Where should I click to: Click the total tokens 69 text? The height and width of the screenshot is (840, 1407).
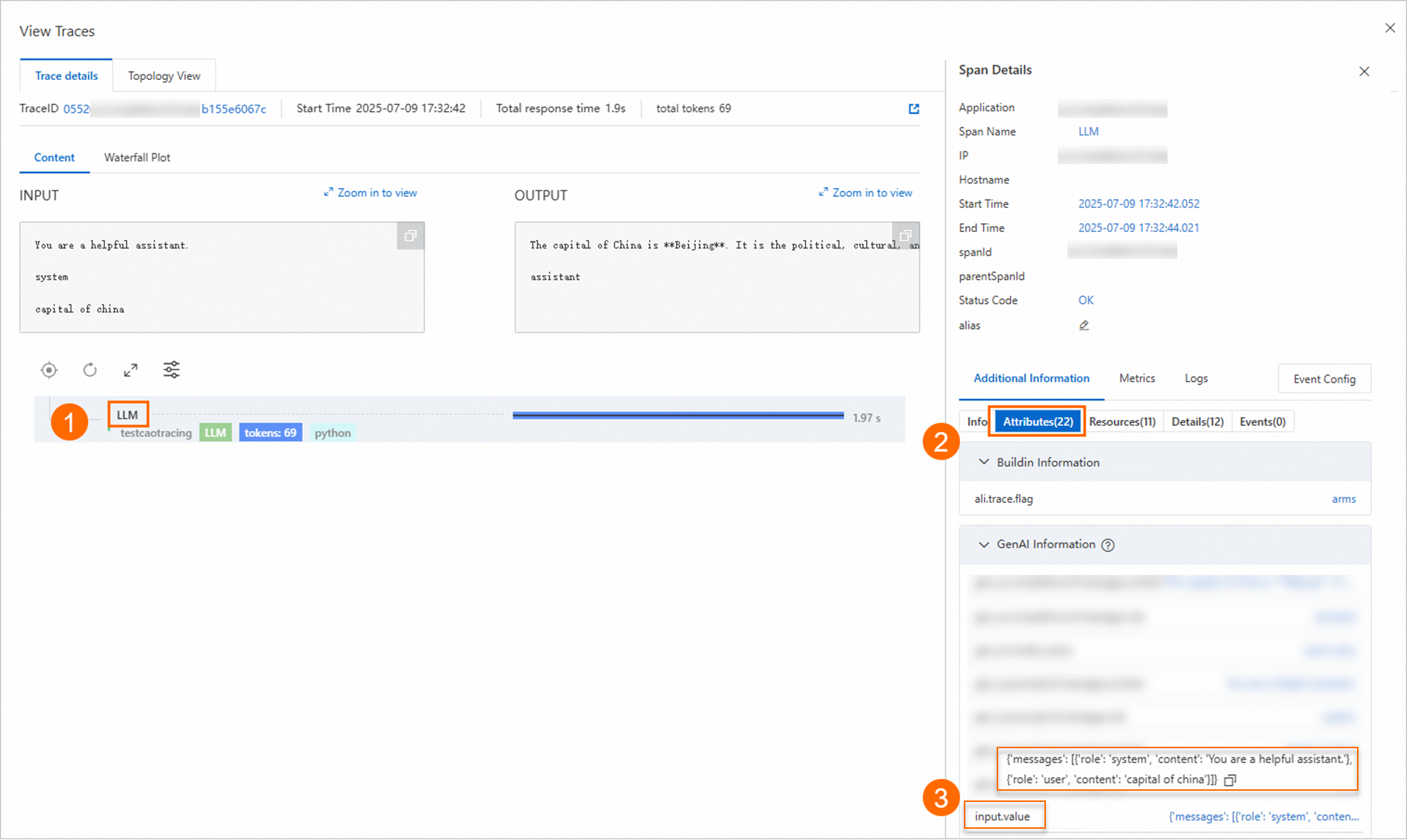point(694,109)
